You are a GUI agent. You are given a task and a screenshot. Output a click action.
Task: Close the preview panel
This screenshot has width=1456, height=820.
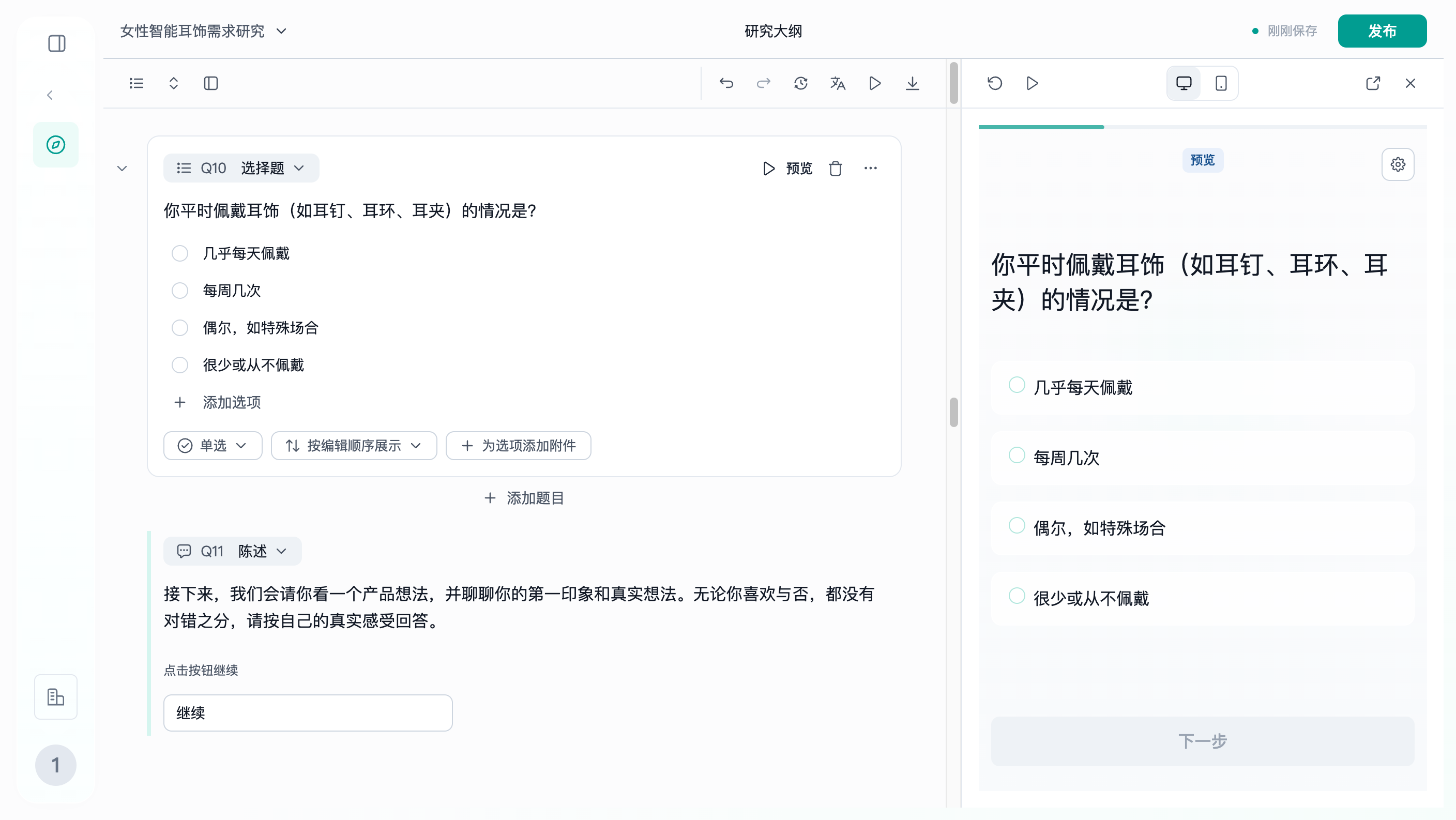[x=1410, y=84]
